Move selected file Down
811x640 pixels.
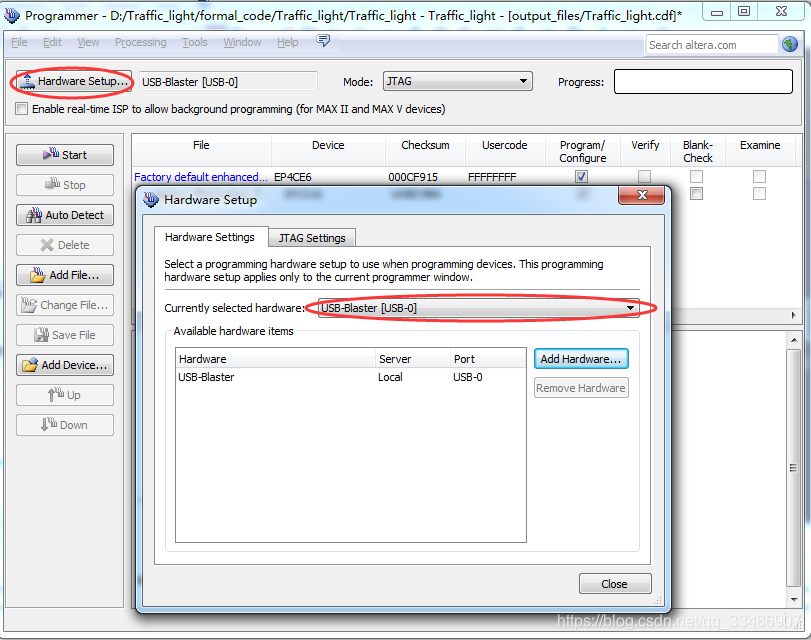(65, 425)
